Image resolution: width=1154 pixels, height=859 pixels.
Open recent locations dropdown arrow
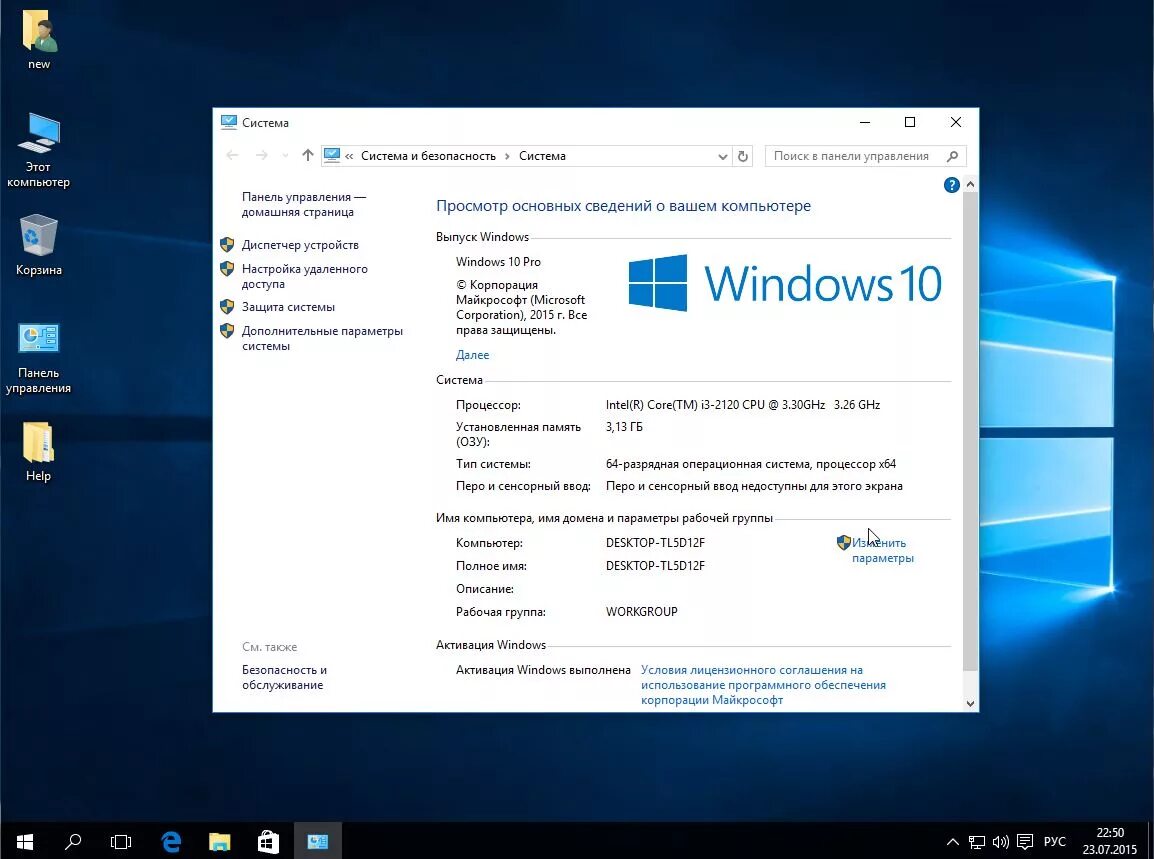pyautogui.click(x=285, y=156)
